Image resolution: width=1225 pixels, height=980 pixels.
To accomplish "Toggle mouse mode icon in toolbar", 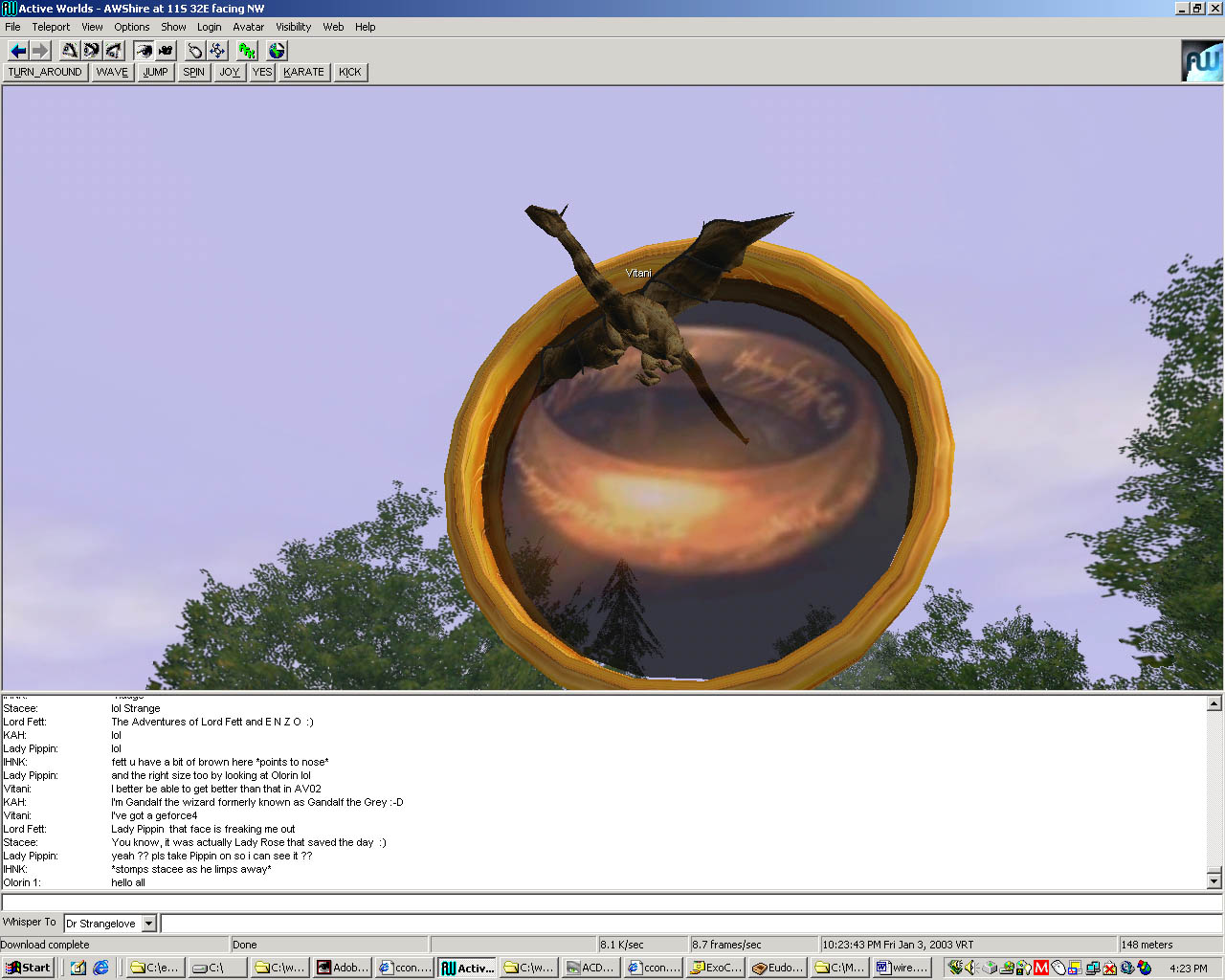I will tap(195, 51).
